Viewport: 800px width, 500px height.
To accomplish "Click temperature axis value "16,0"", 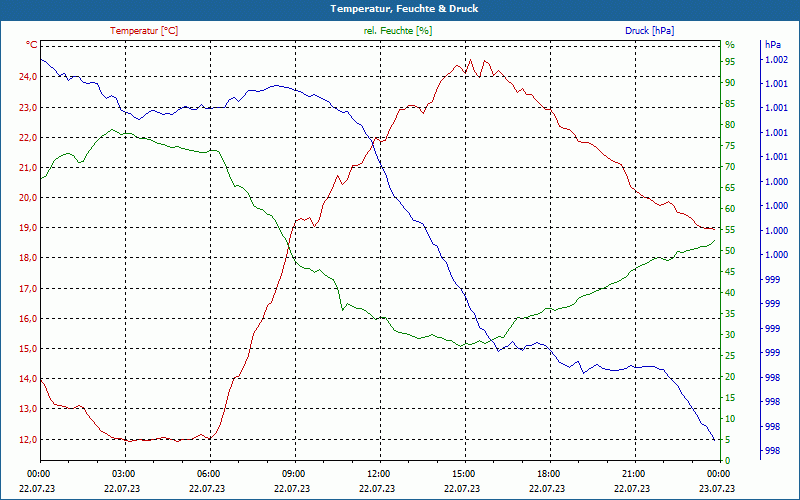I will pos(29,318).
